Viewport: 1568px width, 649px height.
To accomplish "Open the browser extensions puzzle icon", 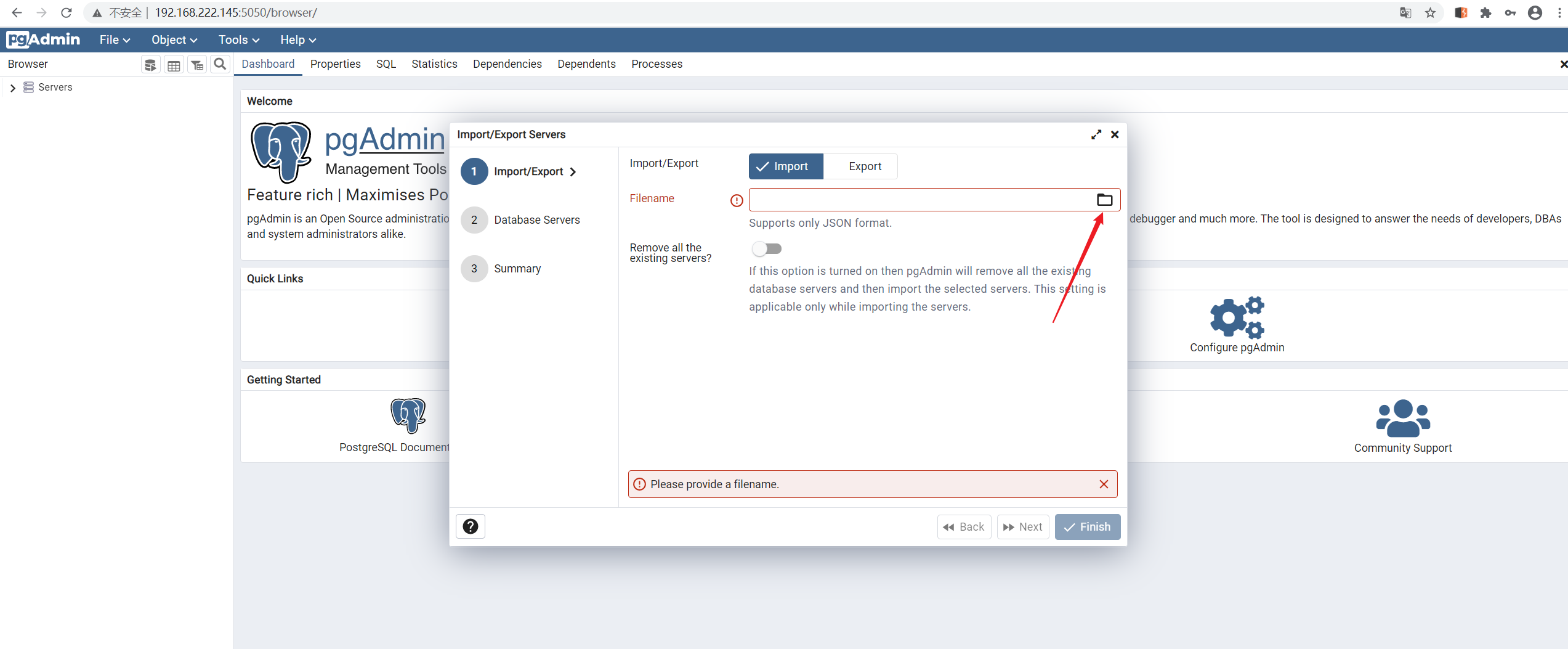I will (x=1485, y=12).
